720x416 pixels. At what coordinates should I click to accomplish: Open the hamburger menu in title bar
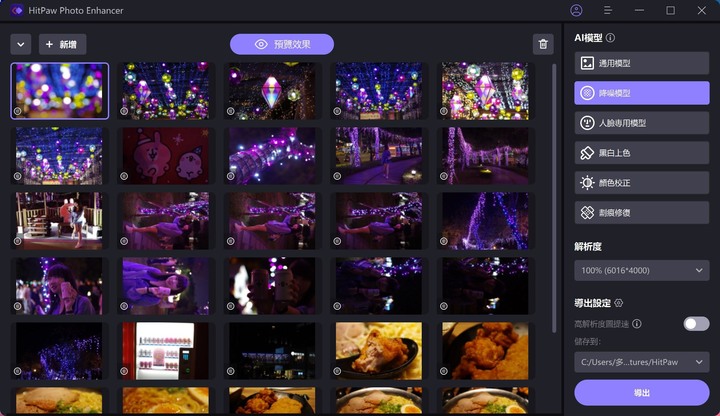coord(608,10)
